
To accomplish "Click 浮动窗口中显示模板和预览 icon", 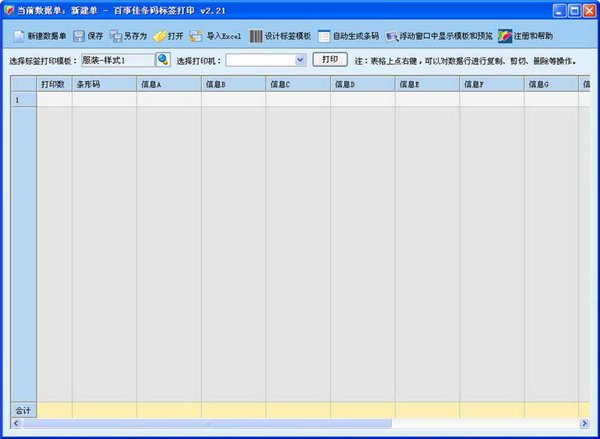I will tap(391, 36).
